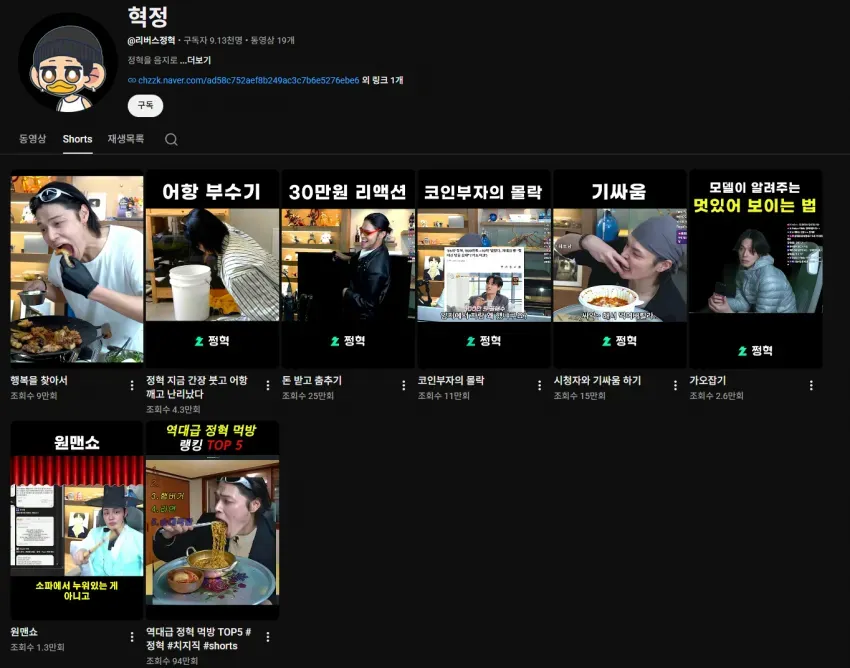Expand channel description with 더보기

(196, 60)
